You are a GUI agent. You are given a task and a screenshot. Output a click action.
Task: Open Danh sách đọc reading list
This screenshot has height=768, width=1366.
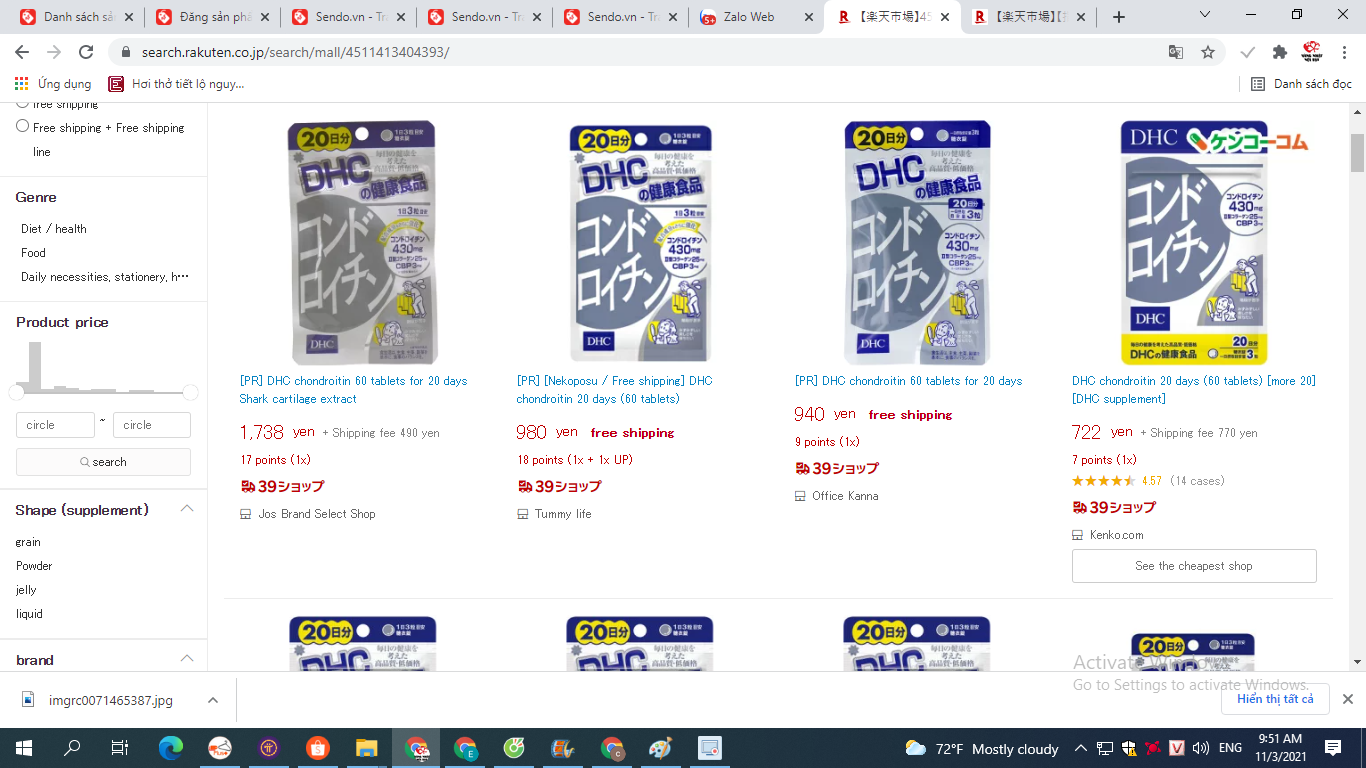1302,84
